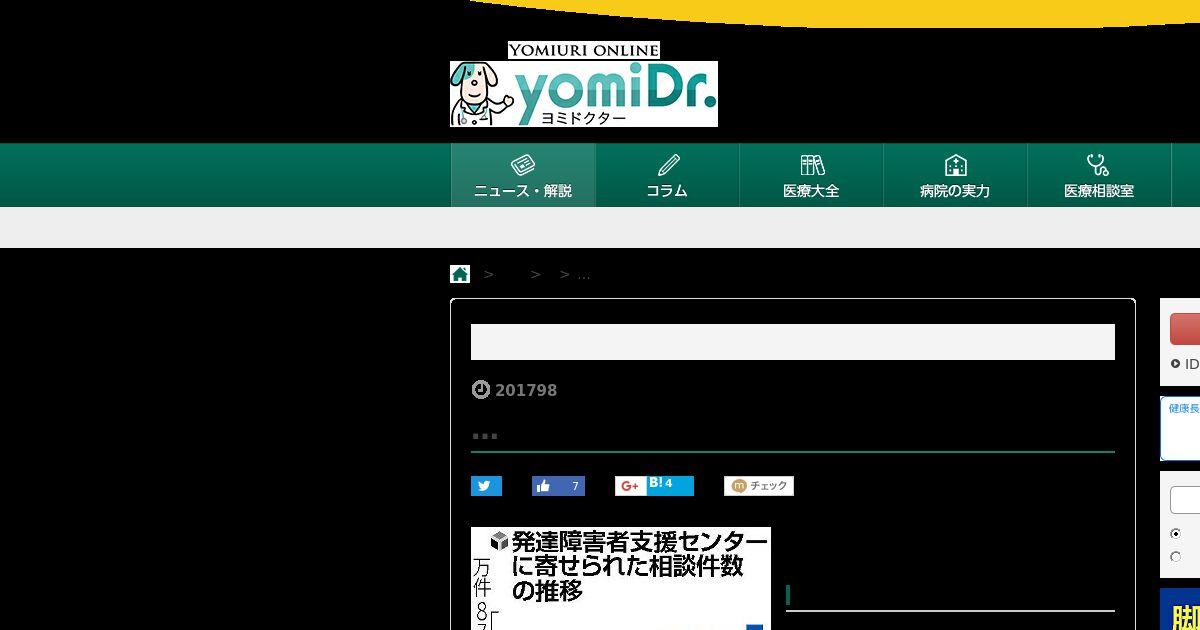1200x630 pixels.
Task: Click the 健康長 sidebar banner
Action: point(1180,428)
